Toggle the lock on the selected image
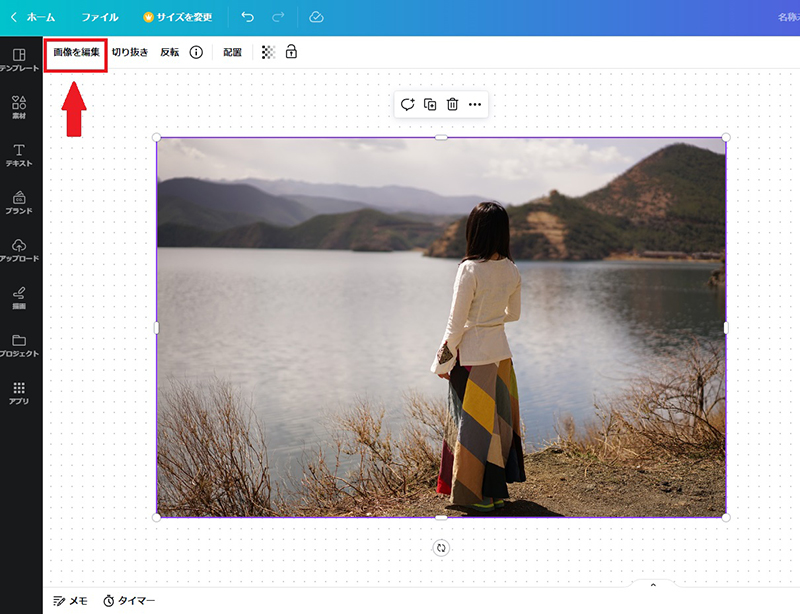 click(x=293, y=51)
